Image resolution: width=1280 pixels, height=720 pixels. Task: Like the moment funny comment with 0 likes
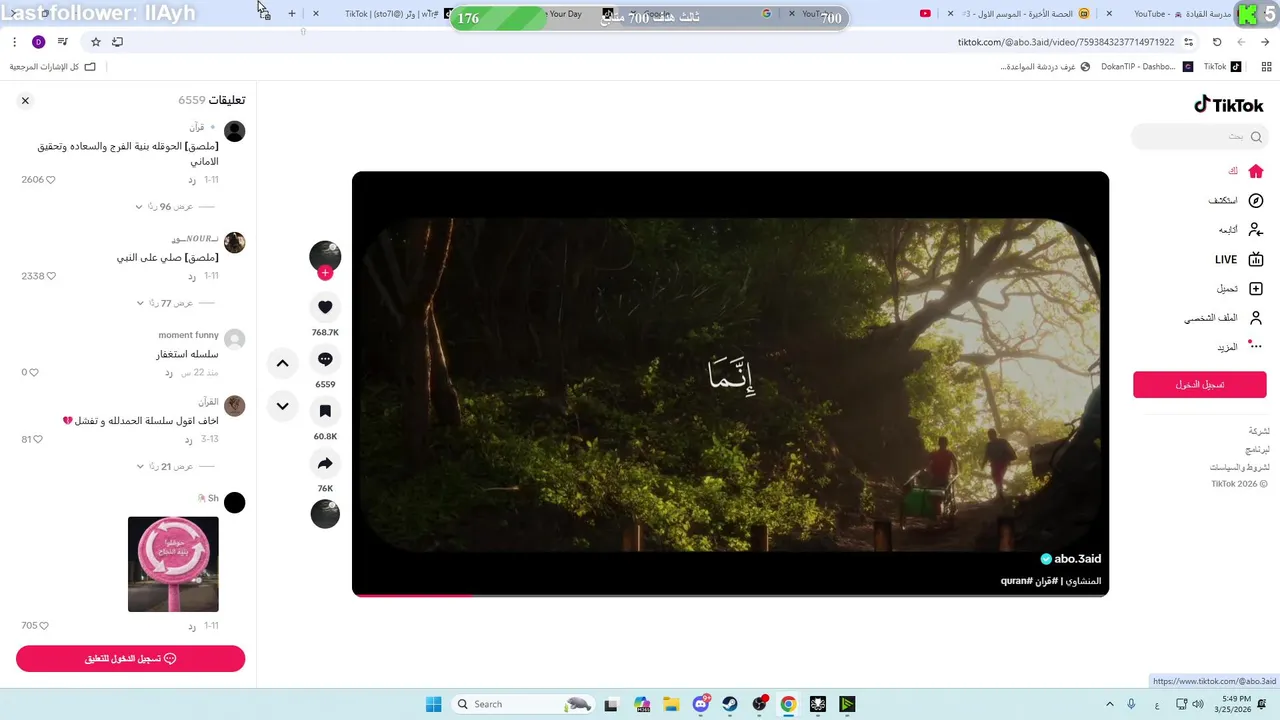tap(34, 372)
